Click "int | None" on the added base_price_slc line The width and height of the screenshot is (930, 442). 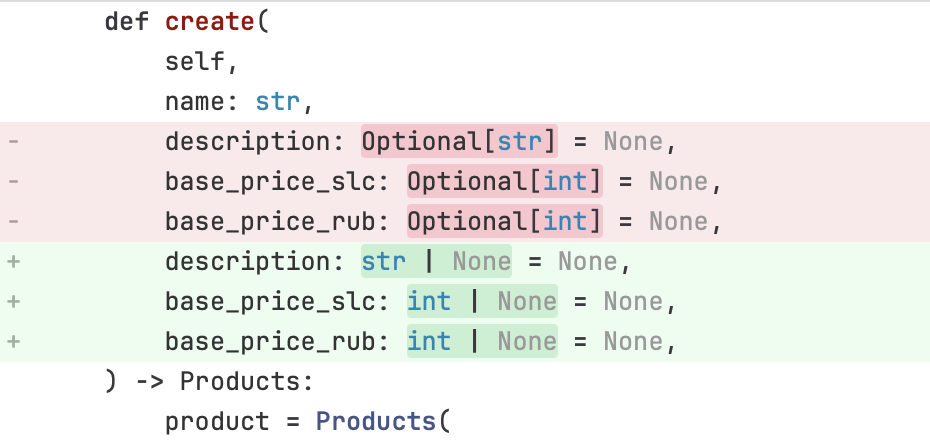tap(481, 302)
